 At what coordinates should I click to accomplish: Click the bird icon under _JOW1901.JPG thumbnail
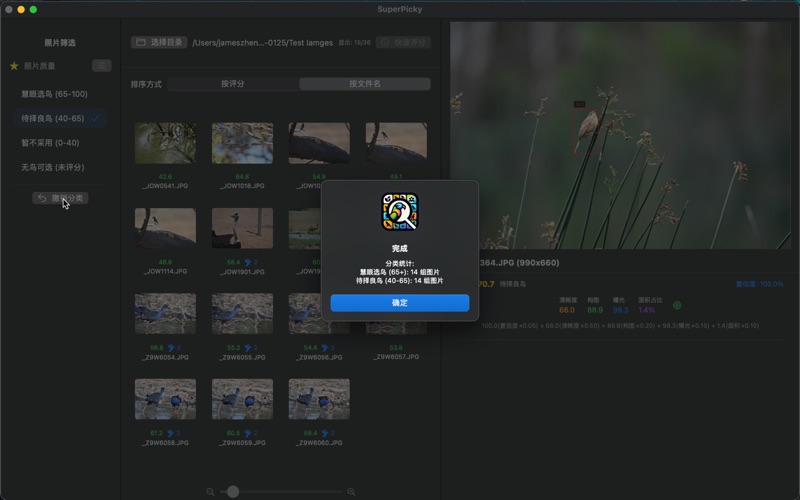click(x=247, y=262)
